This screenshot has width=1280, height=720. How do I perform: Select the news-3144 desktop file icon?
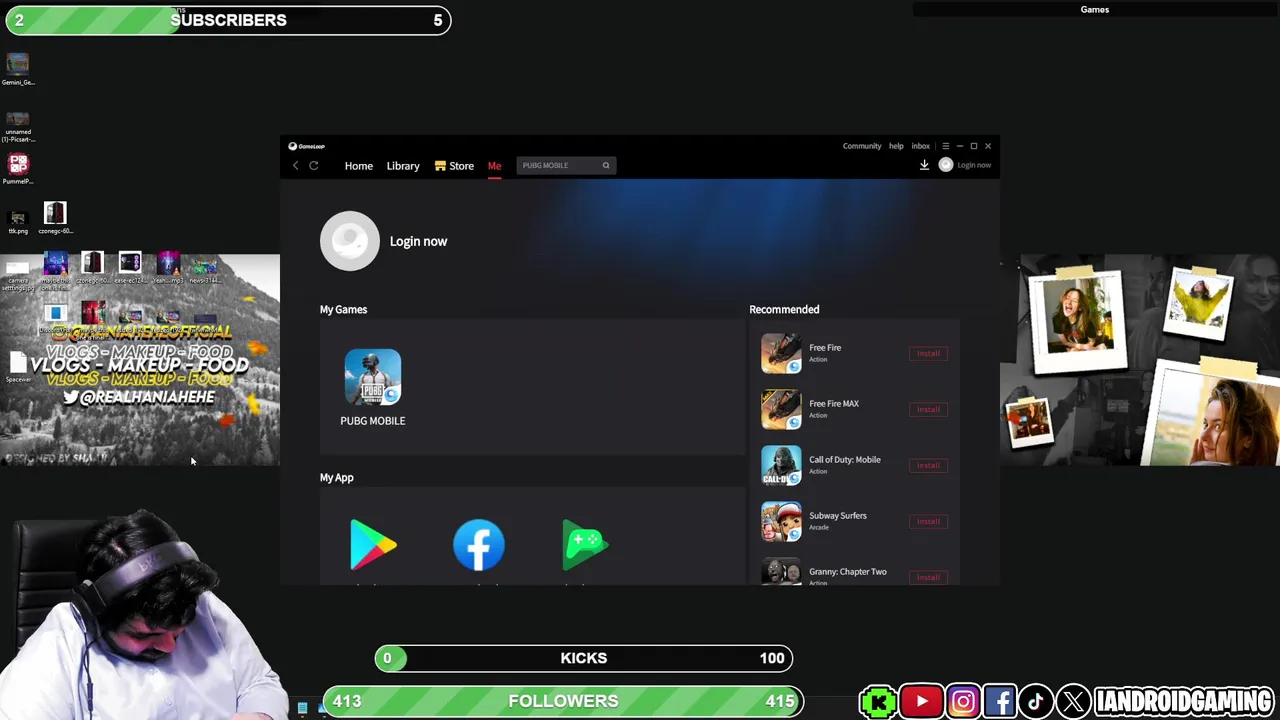click(205, 269)
